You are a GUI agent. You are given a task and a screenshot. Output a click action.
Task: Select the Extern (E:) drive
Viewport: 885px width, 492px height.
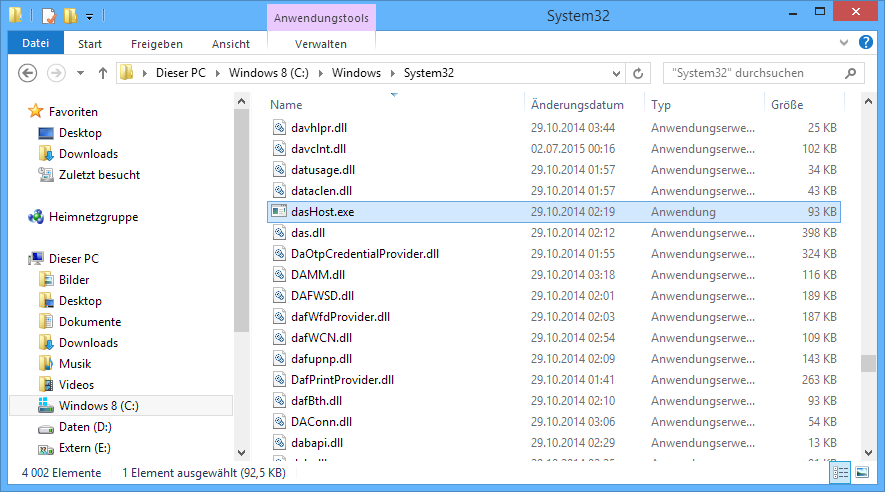(85, 448)
